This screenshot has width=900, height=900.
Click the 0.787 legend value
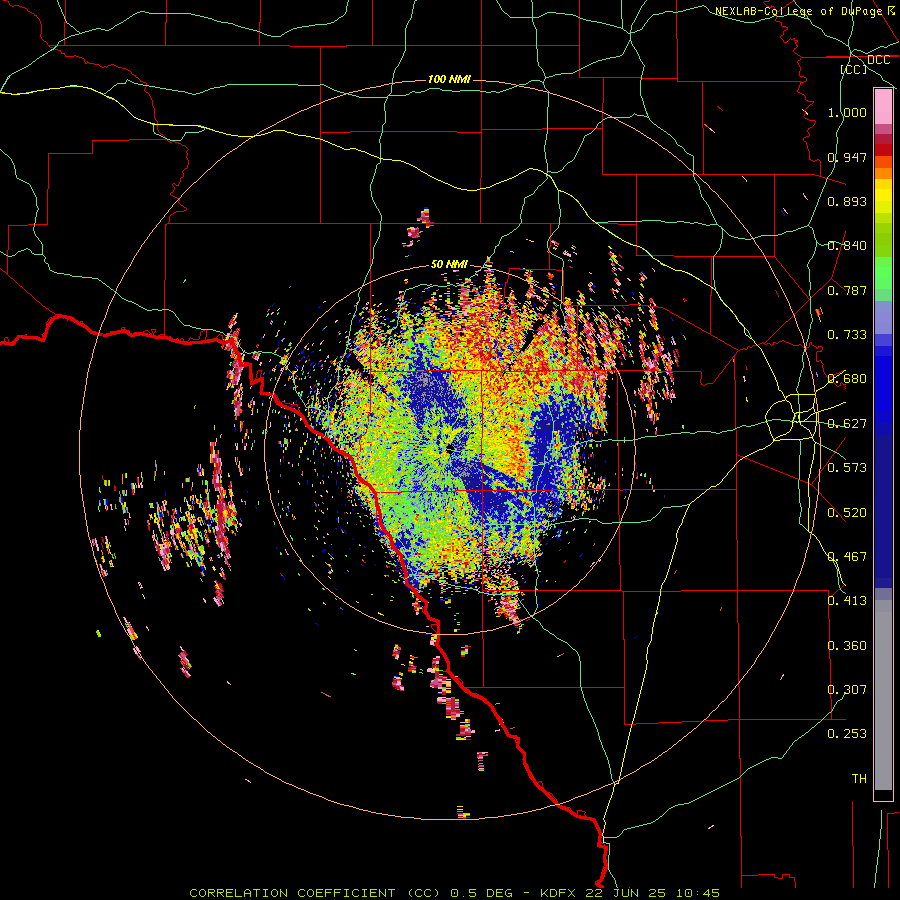(x=847, y=290)
